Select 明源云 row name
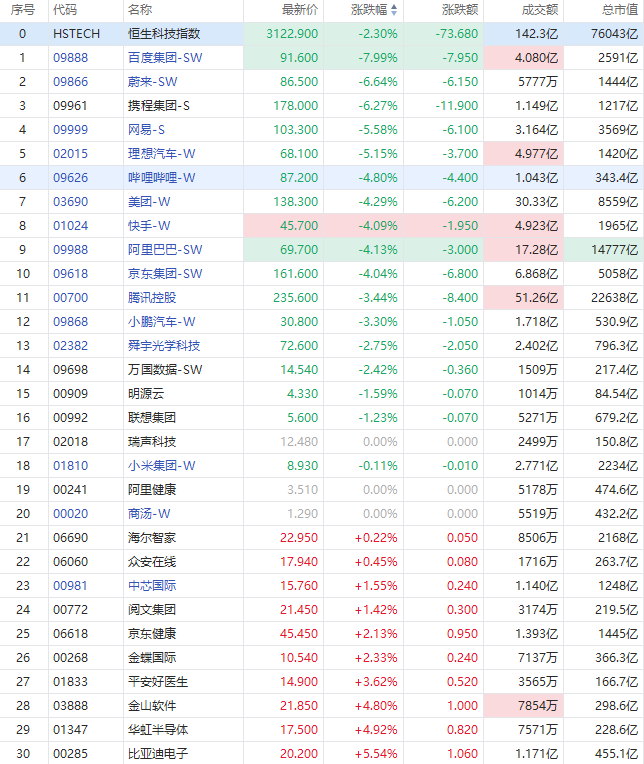Viewport: 644px width, 764px height. click(x=146, y=394)
